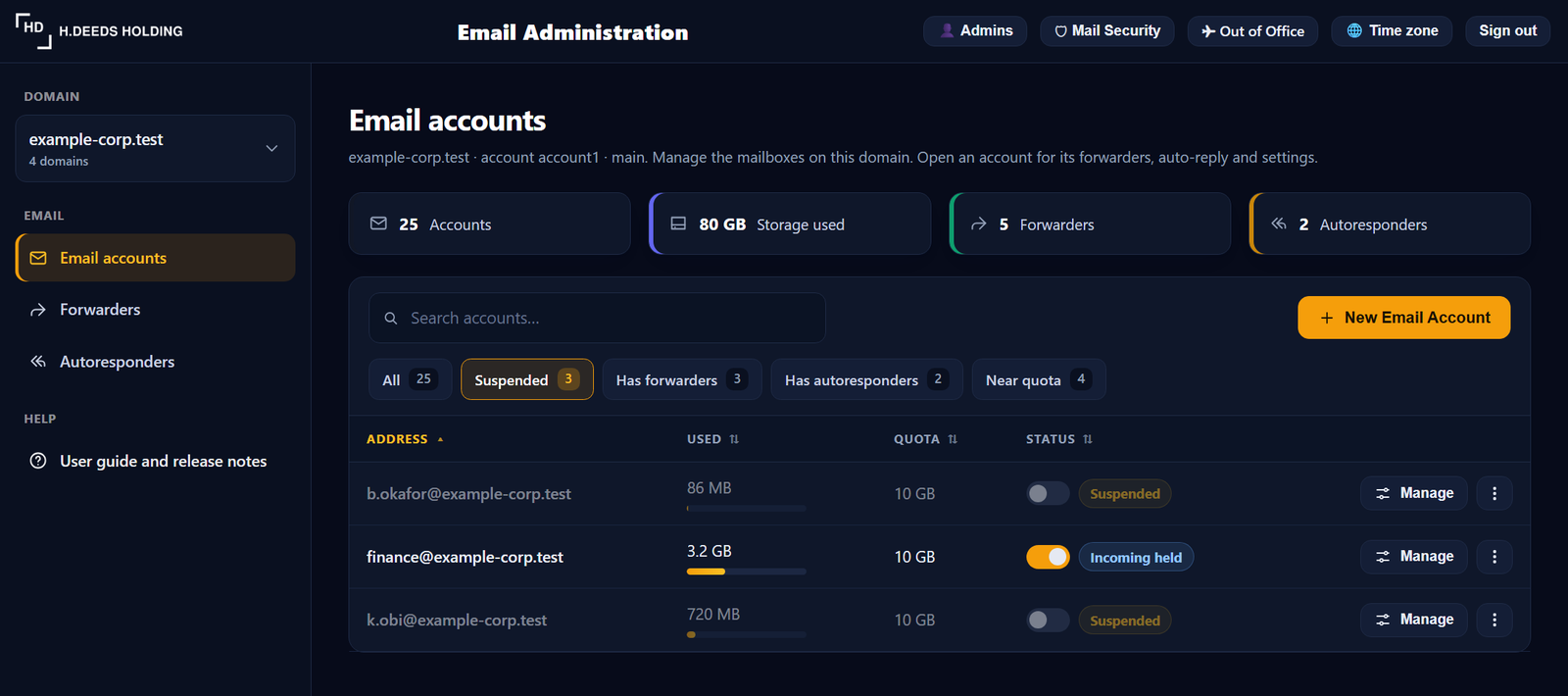Screen dimensions: 1568x696
Task: Go to Forwarders in the sidebar
Action: pyautogui.click(x=155, y=310)
